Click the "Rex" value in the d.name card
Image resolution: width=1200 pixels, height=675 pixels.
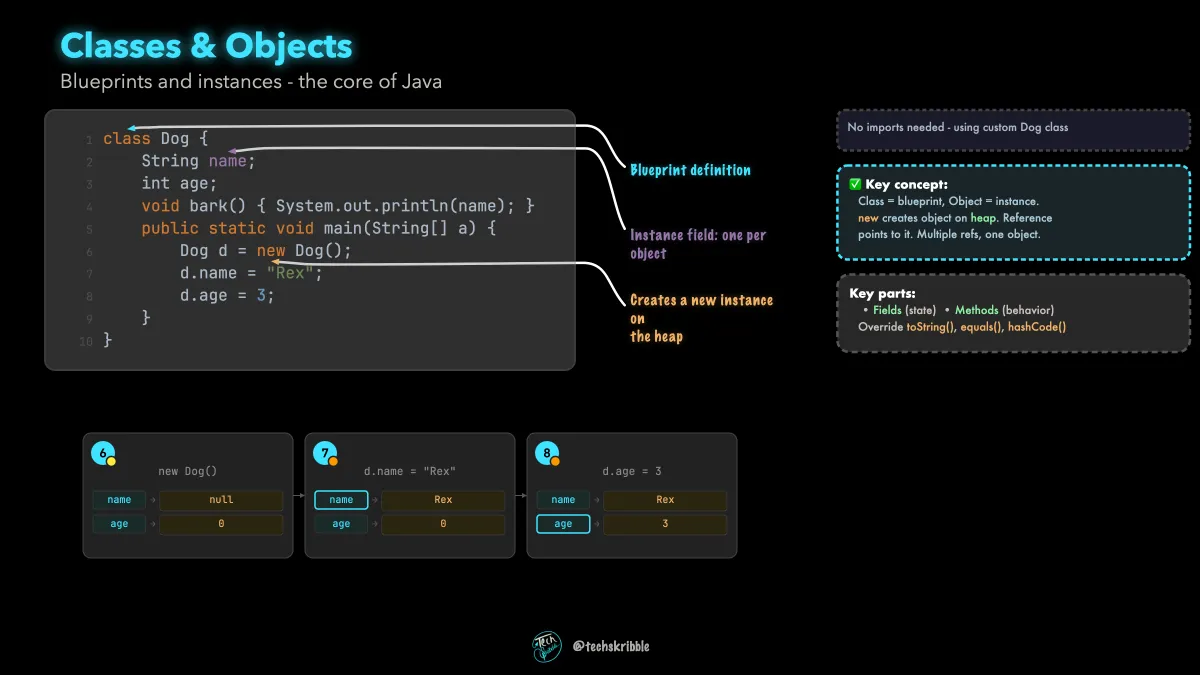443,500
